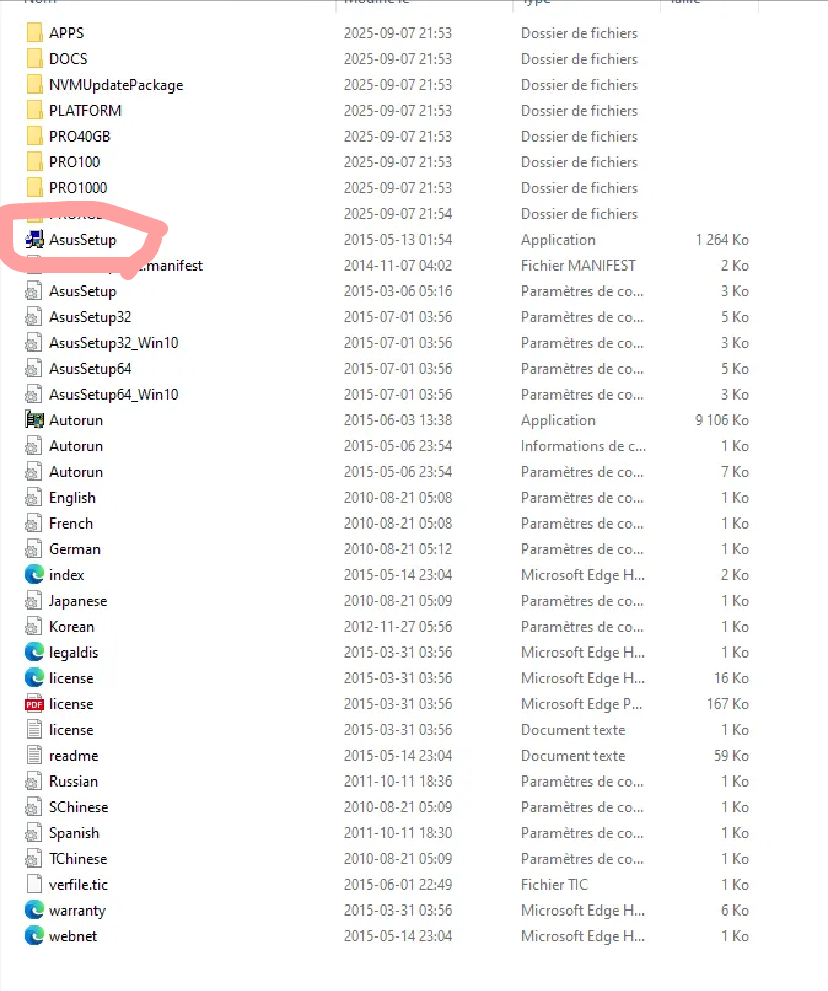Click the 167 Ko size cell
Viewport: 828px width, 991px height.
(728, 704)
